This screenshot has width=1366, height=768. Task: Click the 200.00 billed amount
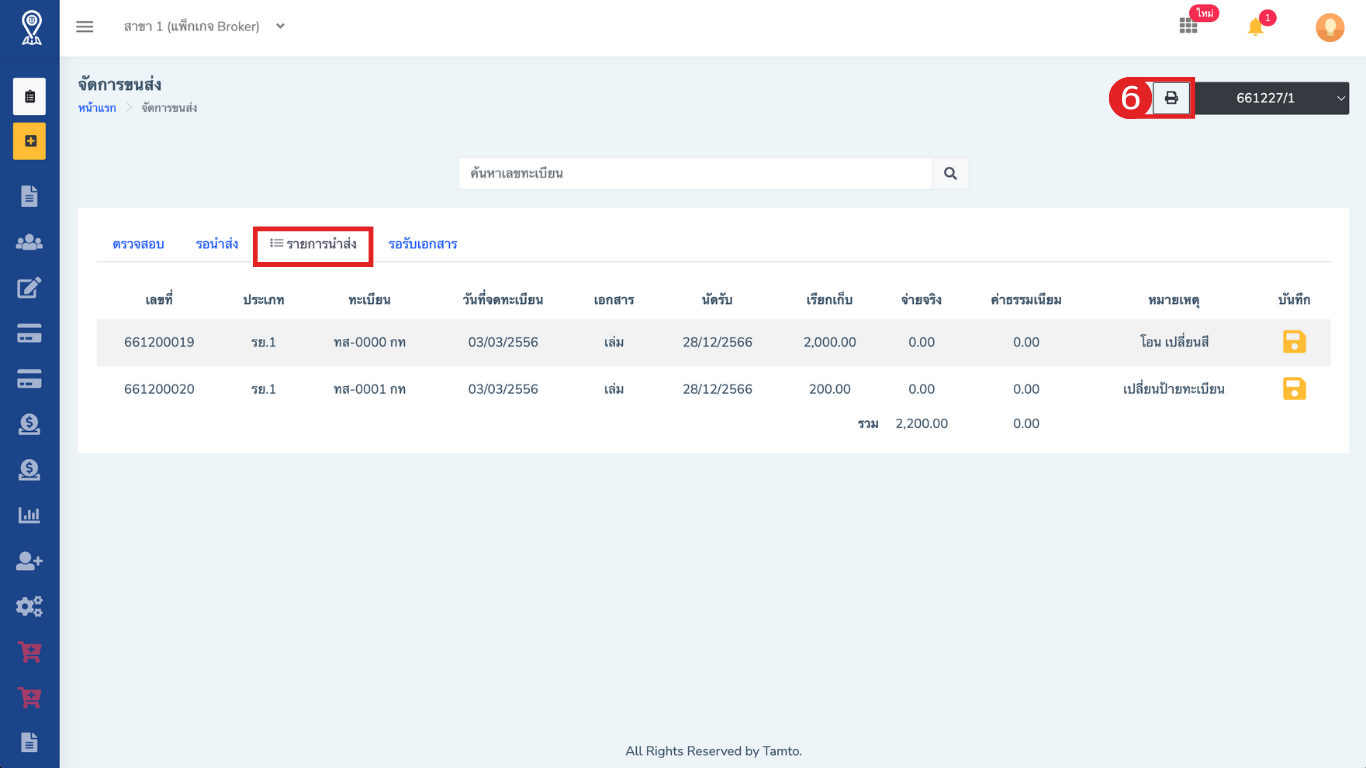(829, 389)
